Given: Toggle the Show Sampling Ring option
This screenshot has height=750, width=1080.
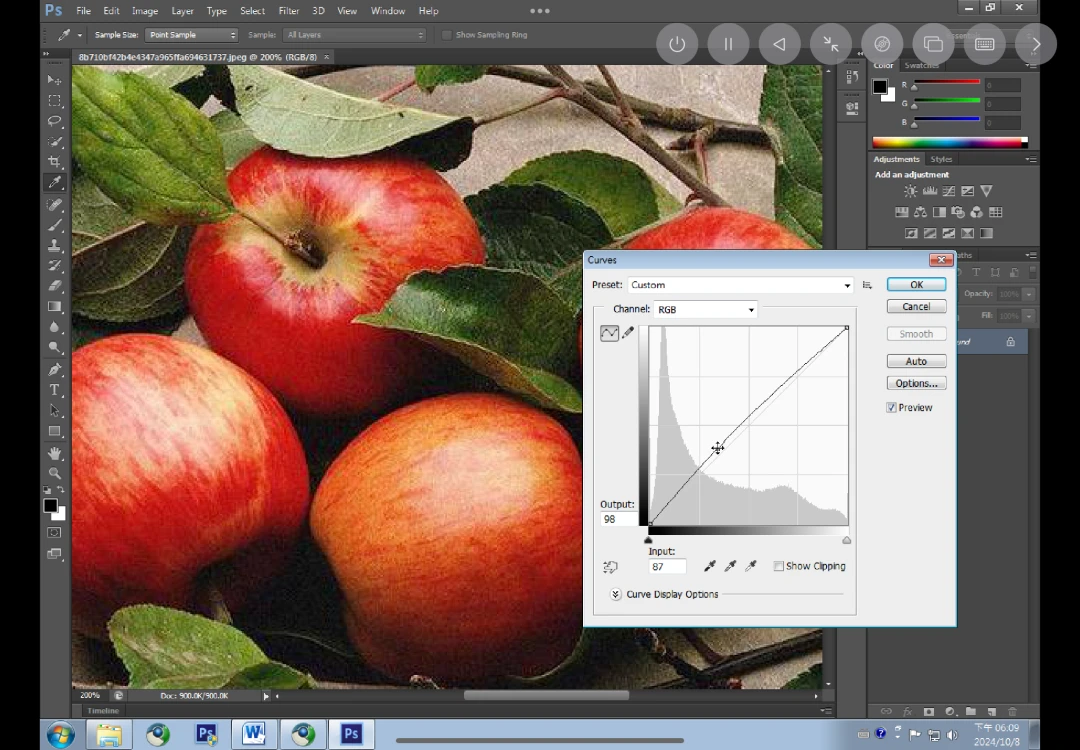Looking at the screenshot, I should 447,35.
